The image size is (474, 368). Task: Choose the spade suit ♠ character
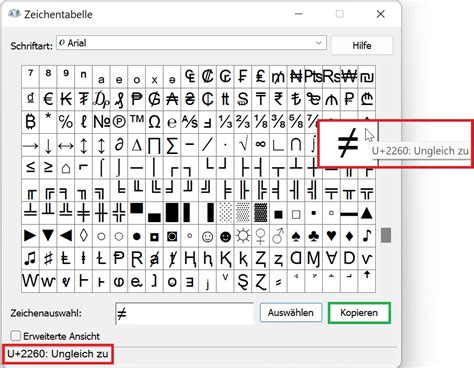pyautogui.click(x=296, y=236)
